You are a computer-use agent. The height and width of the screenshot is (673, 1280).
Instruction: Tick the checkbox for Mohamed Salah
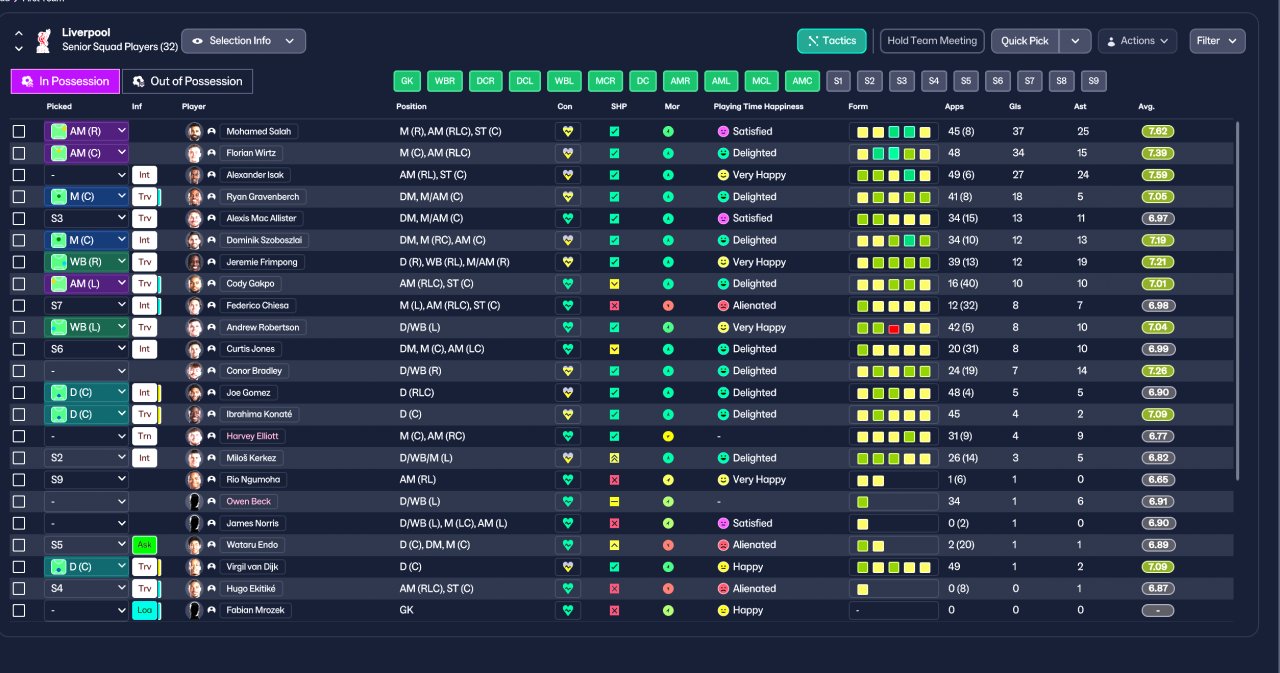pyautogui.click(x=19, y=131)
